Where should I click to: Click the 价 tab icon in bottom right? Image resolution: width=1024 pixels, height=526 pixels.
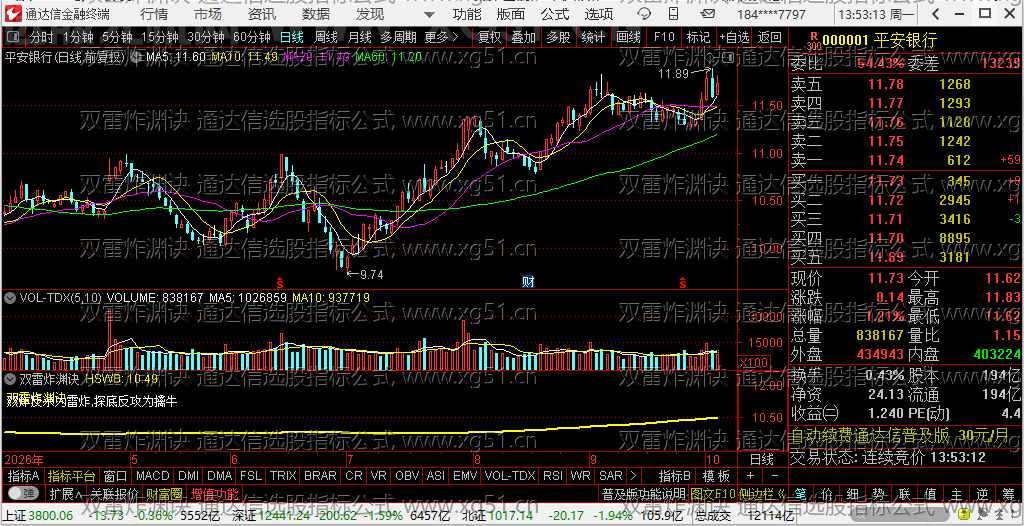827,493
